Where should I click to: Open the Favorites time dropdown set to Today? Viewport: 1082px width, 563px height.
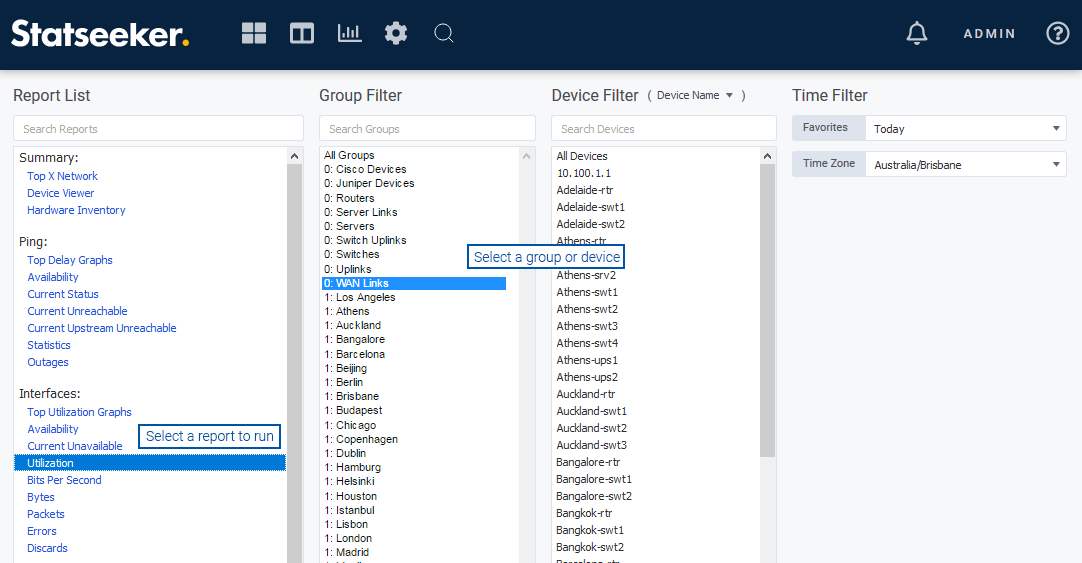click(x=965, y=128)
